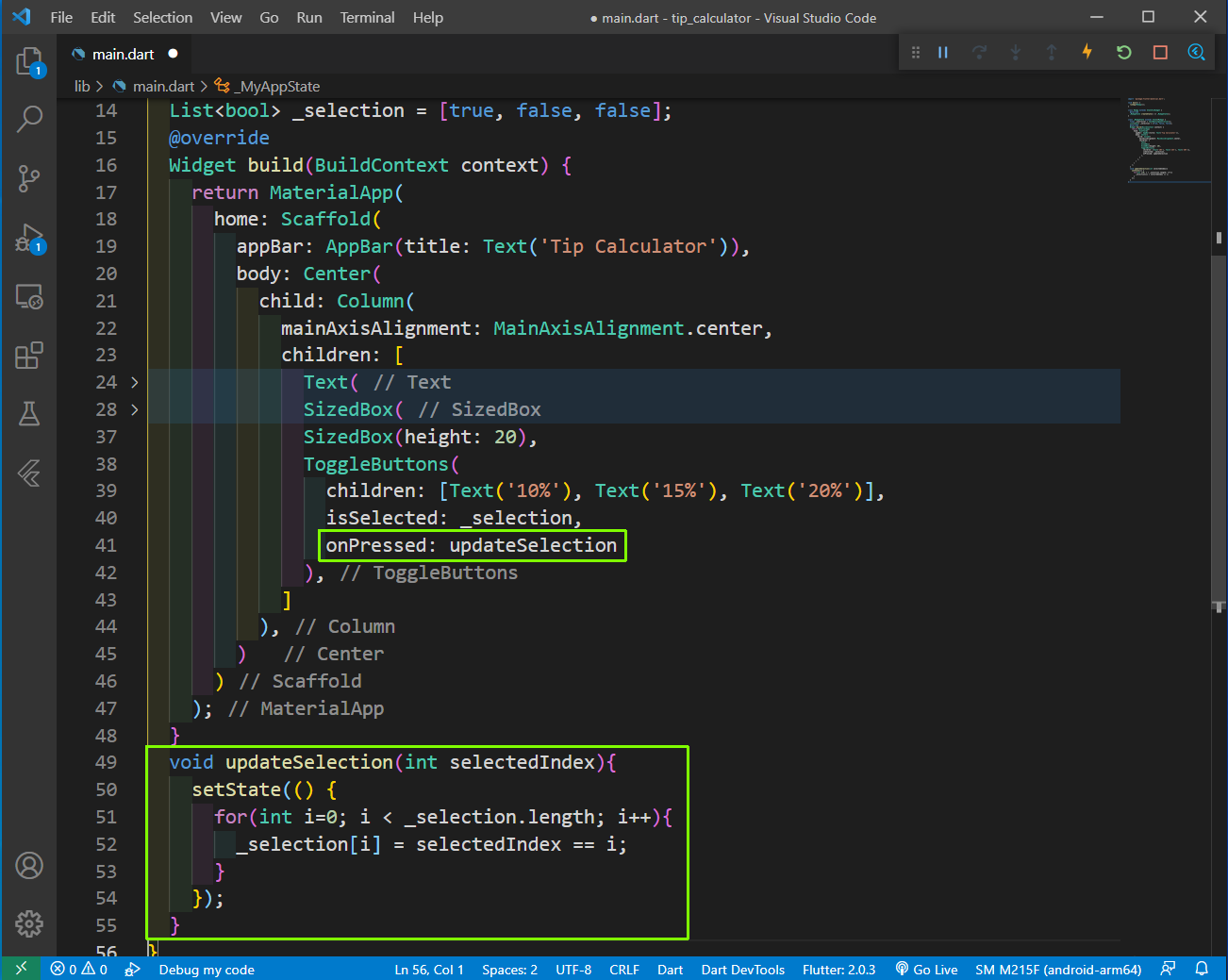This screenshot has height=980, width=1228.
Task: Open Manage gear icon
Action: coord(29,923)
